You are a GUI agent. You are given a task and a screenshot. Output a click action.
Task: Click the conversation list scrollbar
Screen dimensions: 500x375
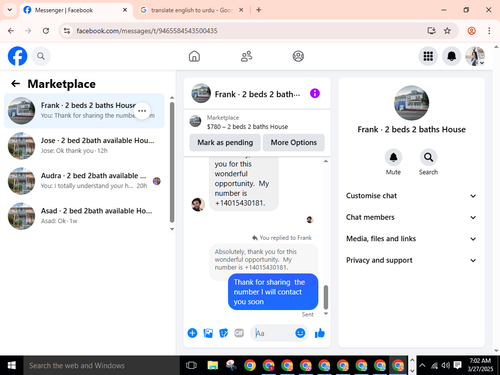point(172,162)
